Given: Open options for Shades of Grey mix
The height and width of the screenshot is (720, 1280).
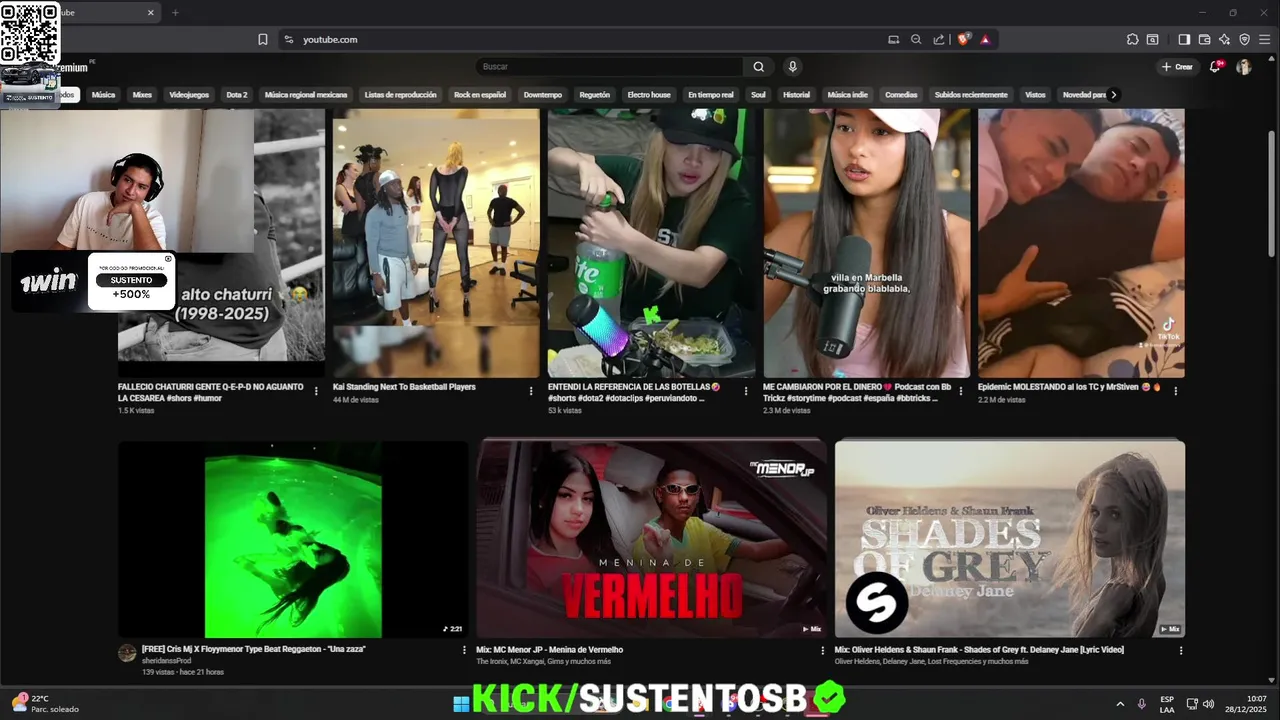Looking at the screenshot, I should (x=1181, y=650).
